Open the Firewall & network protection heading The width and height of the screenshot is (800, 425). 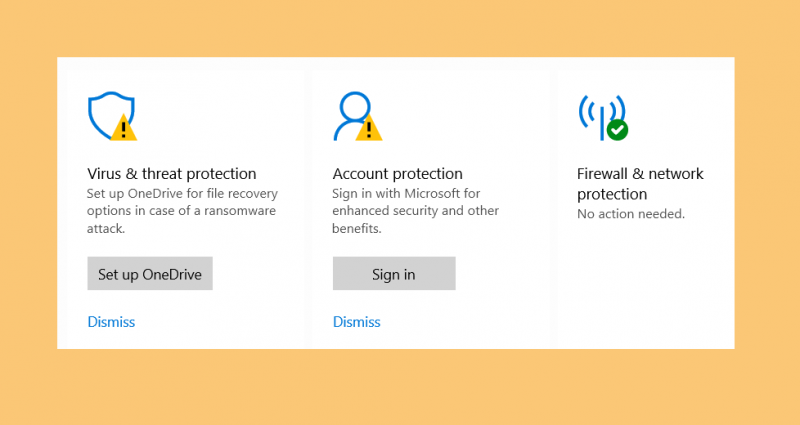640,184
